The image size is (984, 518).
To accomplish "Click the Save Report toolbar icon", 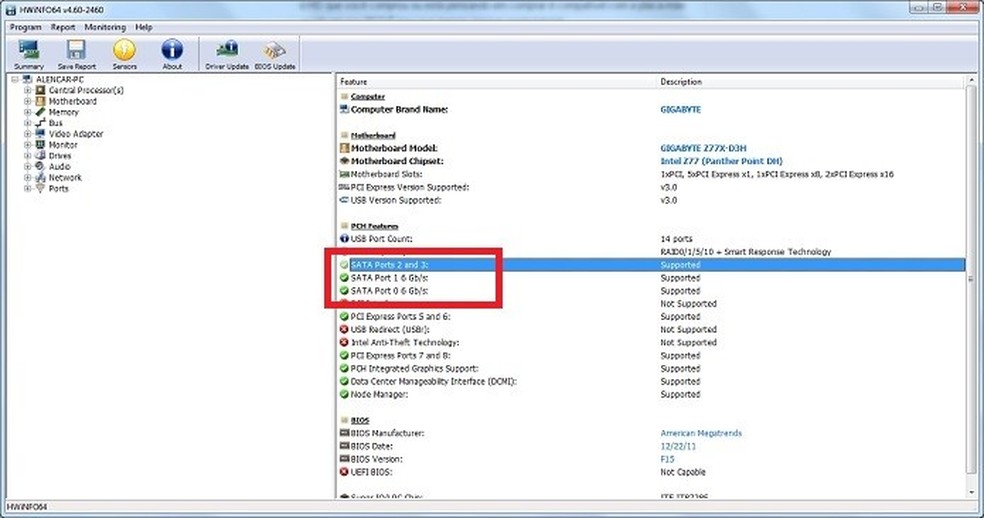I will (77, 54).
